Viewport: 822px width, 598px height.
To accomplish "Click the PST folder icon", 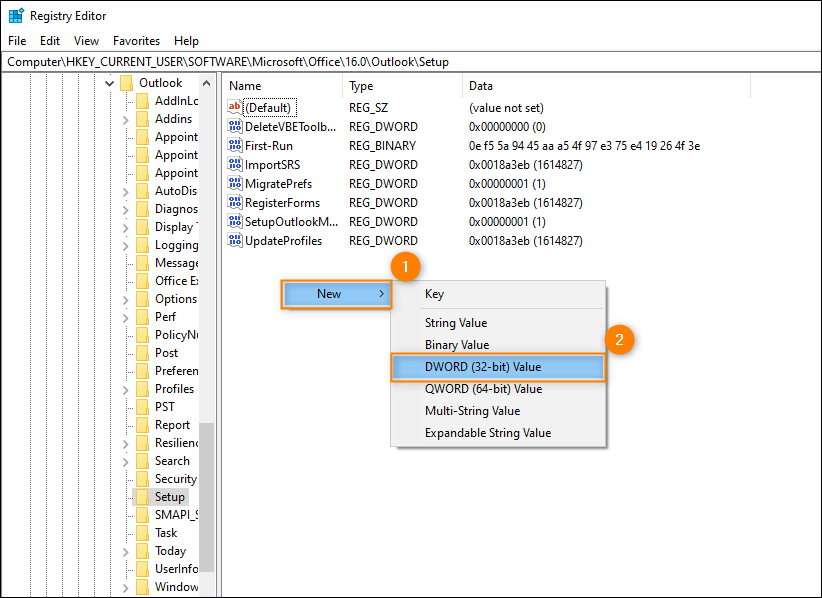I will click(x=142, y=407).
